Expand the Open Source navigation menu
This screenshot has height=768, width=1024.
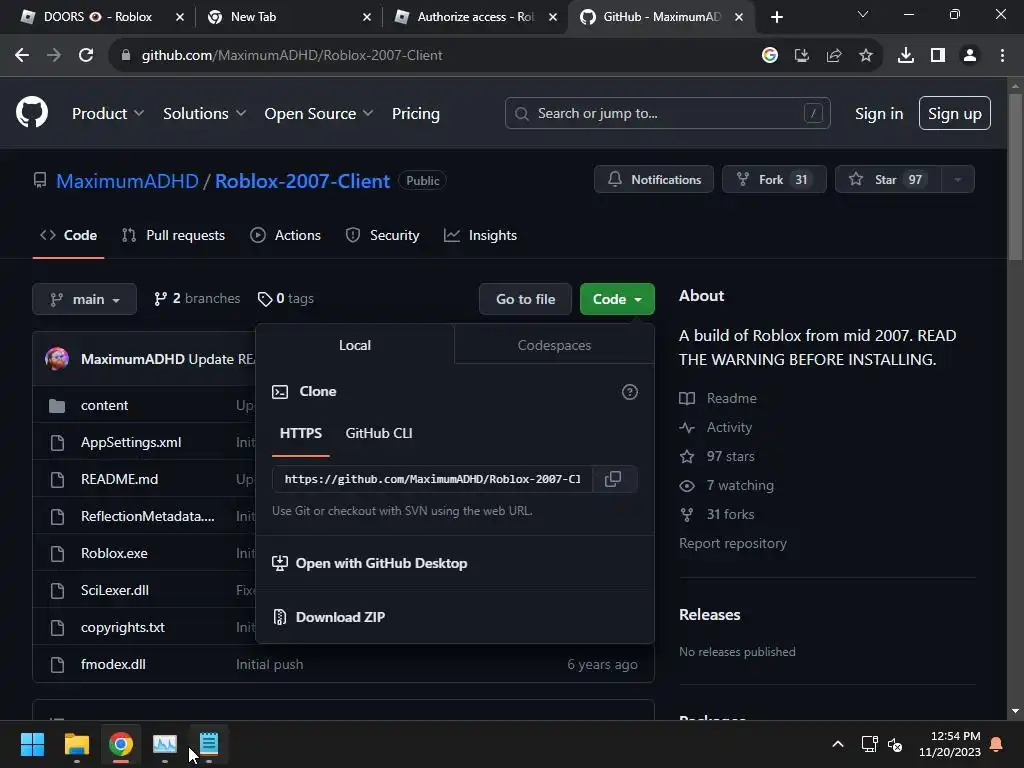319,114
